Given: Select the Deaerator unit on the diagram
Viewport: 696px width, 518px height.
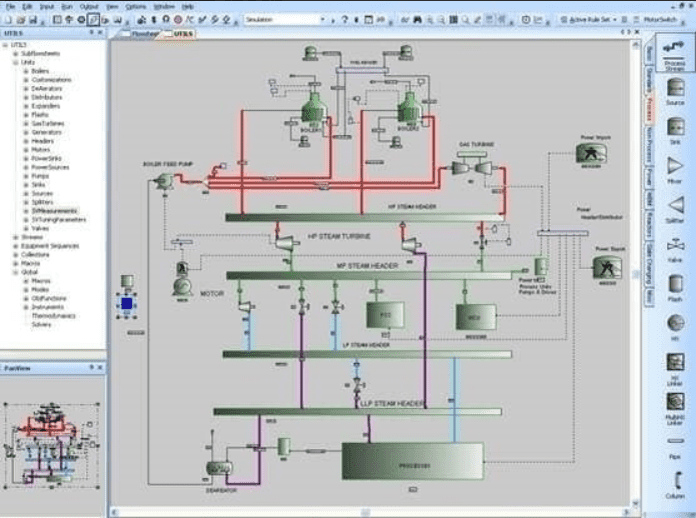Looking at the screenshot, I should pos(218,467).
